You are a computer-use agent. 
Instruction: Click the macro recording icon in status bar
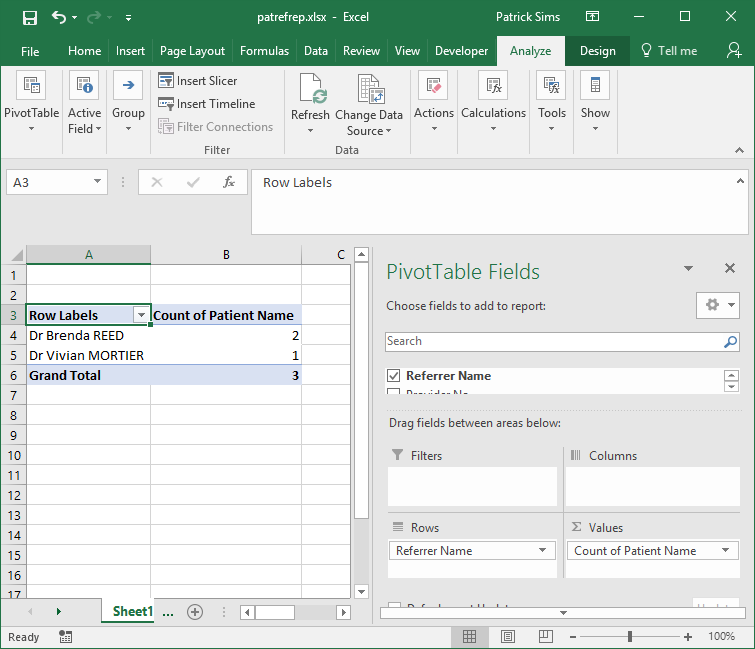[x=65, y=636]
